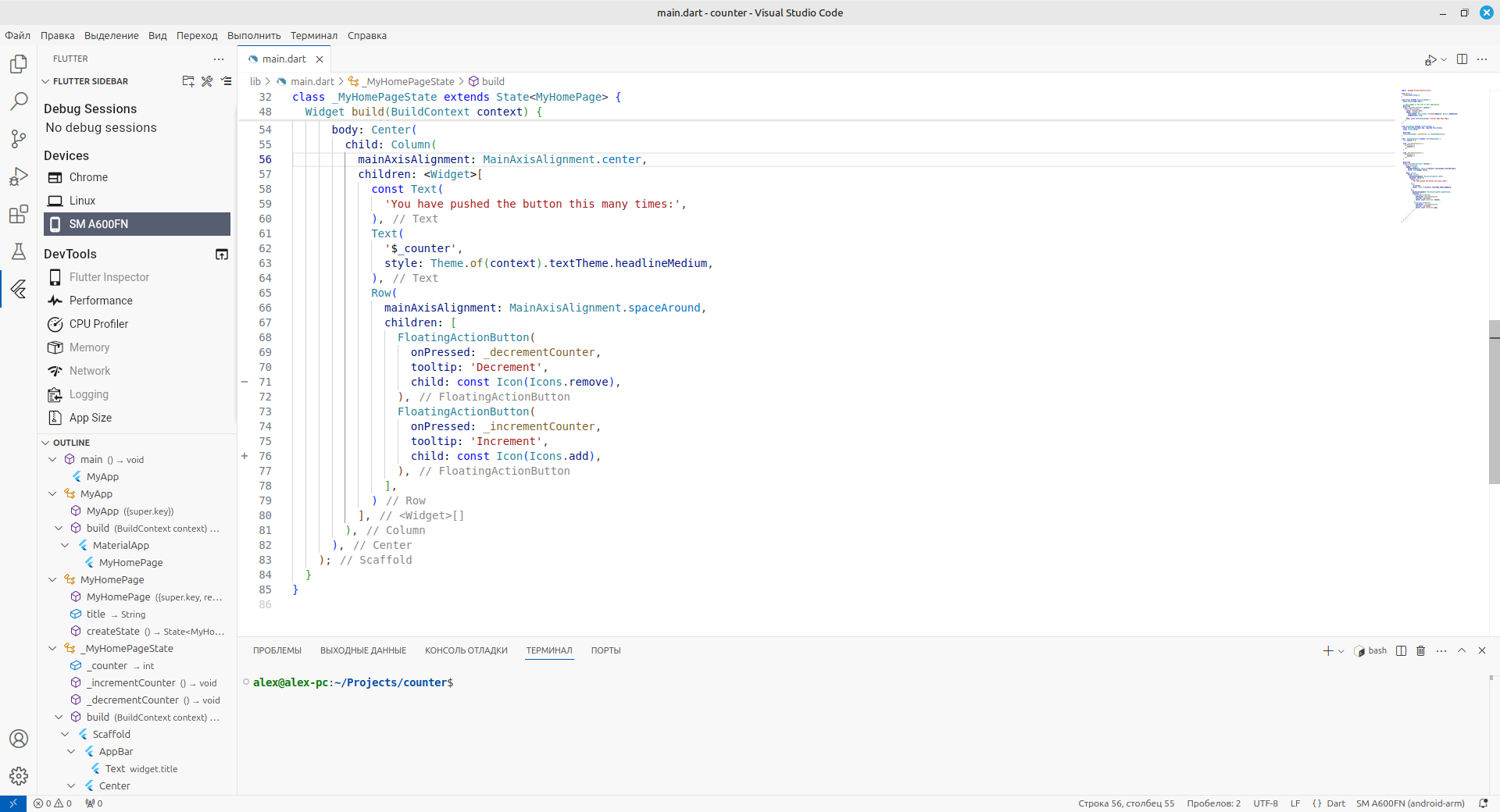Screen dimensions: 1500x812
Task: Collapse _MyHomePageState in outline
Action: tap(52, 649)
